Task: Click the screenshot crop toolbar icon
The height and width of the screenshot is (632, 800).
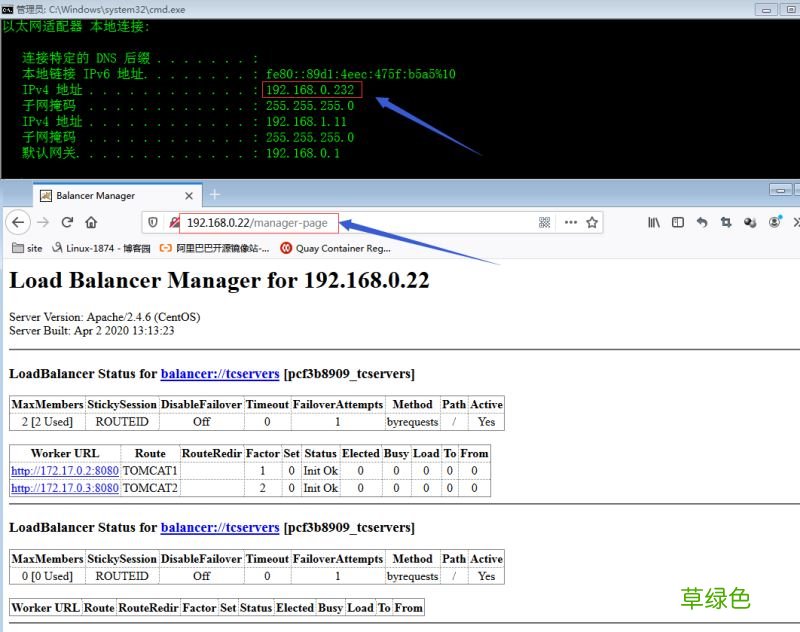Action: click(x=726, y=222)
